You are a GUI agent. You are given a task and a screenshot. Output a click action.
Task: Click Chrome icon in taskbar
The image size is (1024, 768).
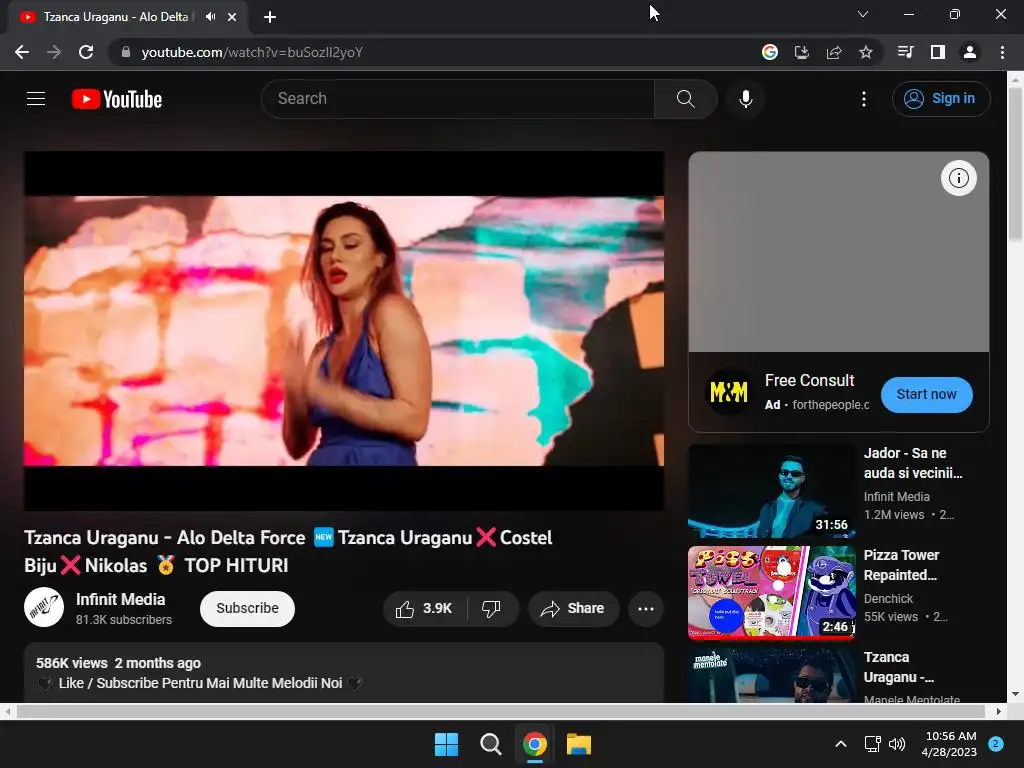(535, 744)
